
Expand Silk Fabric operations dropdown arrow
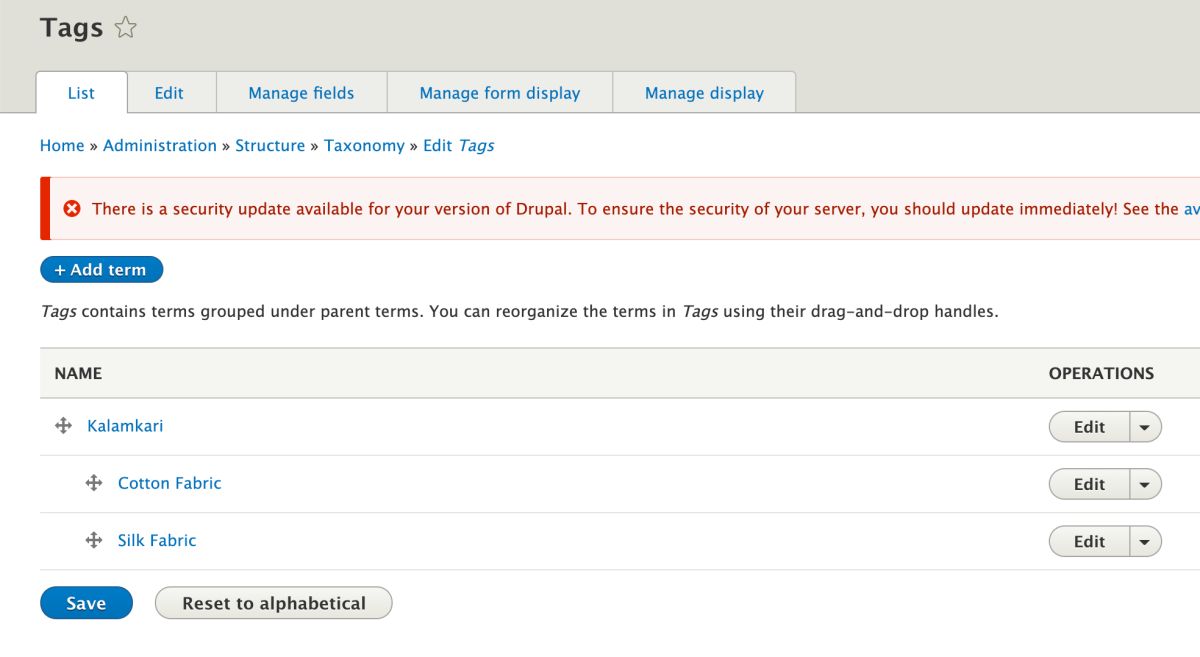coord(1145,541)
